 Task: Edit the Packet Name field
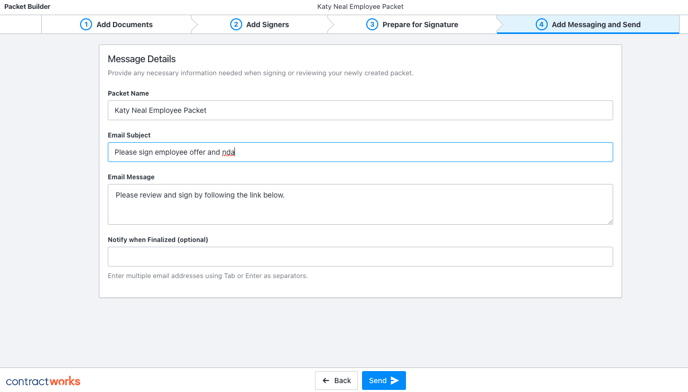click(x=360, y=110)
